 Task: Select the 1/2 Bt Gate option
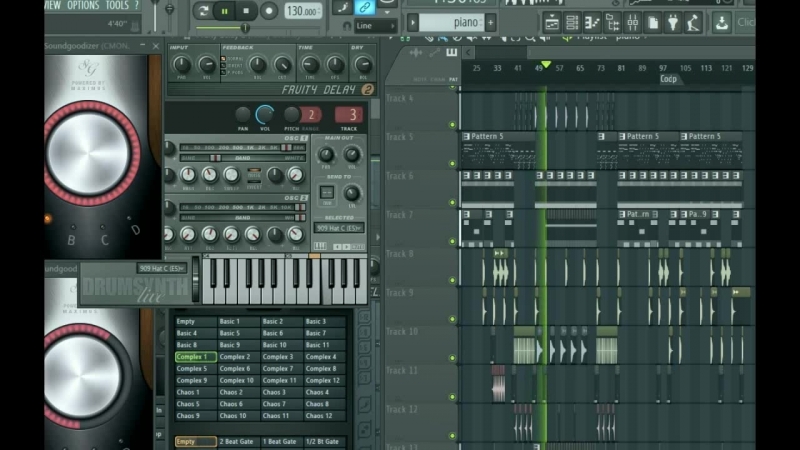325,442
